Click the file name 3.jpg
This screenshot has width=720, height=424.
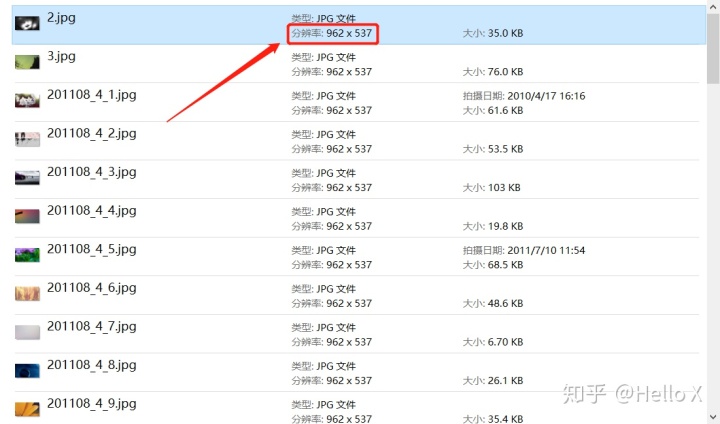click(61, 57)
